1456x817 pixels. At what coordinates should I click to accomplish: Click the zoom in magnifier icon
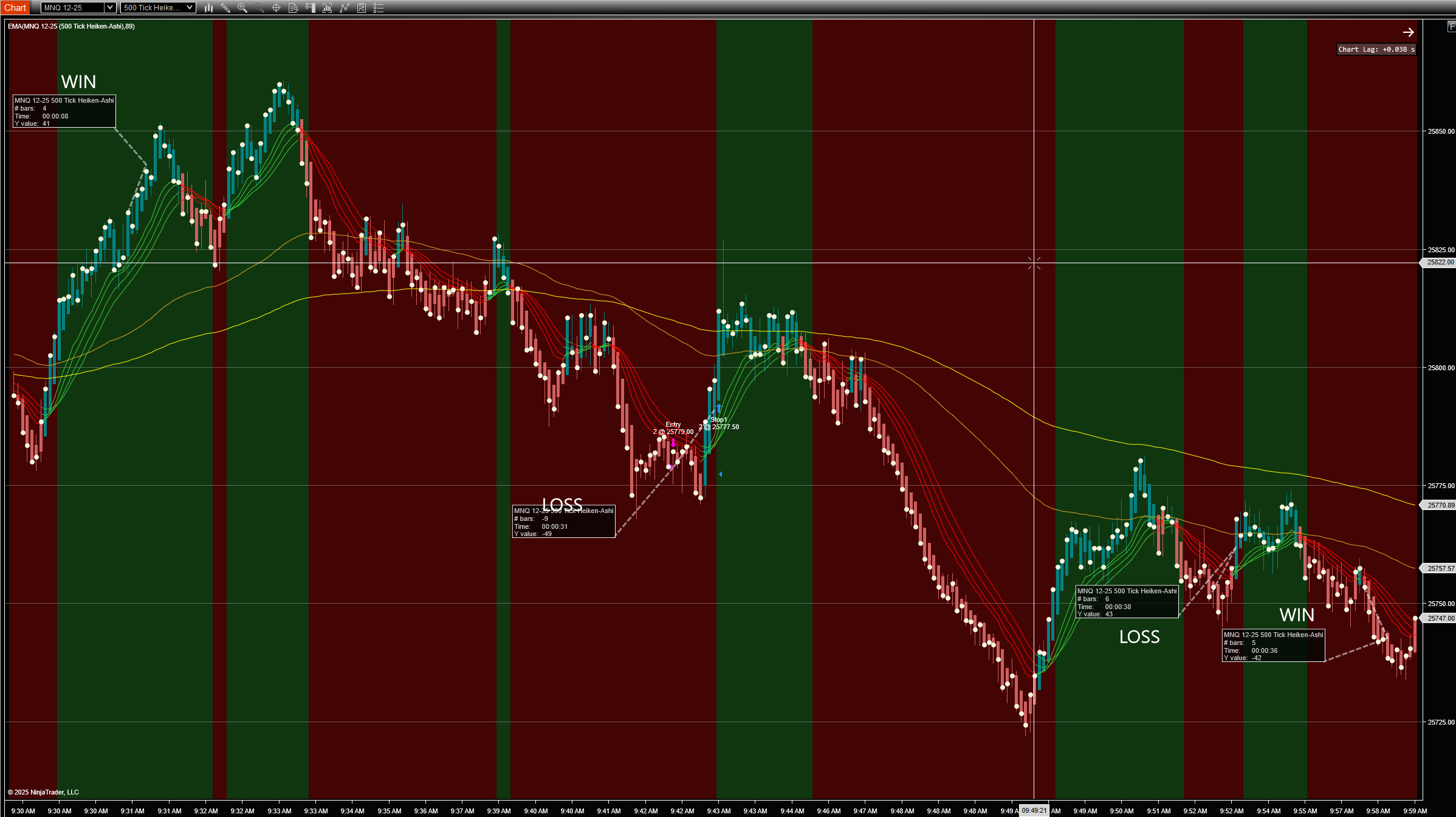coord(242,8)
